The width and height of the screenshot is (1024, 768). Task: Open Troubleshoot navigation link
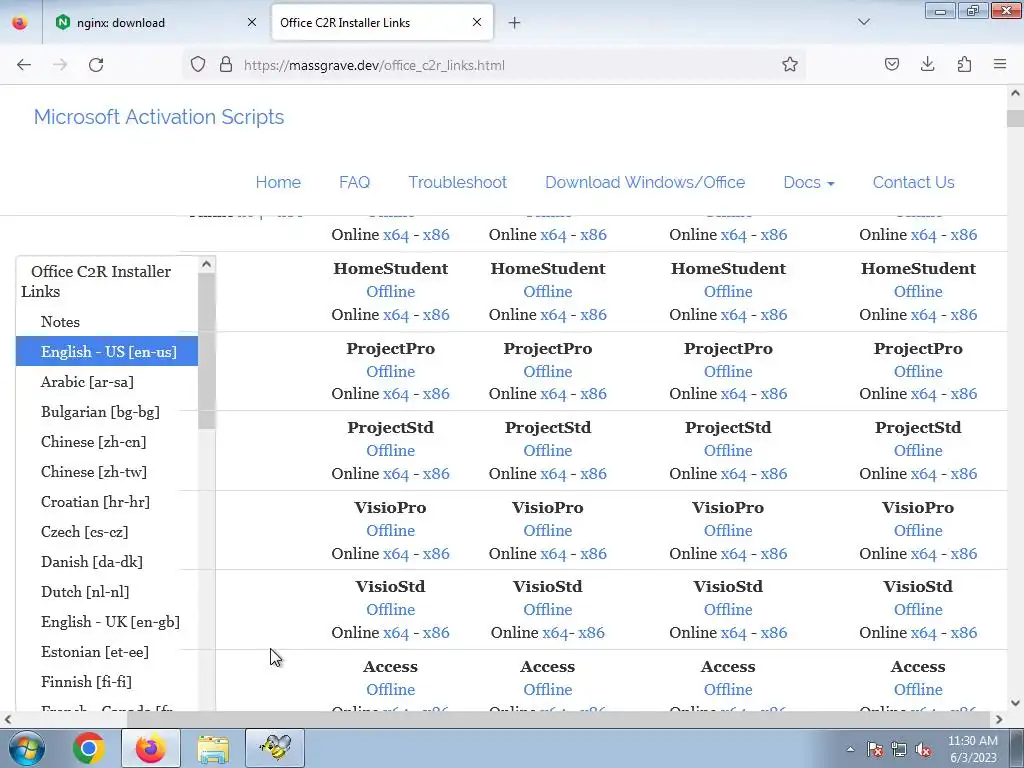tap(458, 182)
